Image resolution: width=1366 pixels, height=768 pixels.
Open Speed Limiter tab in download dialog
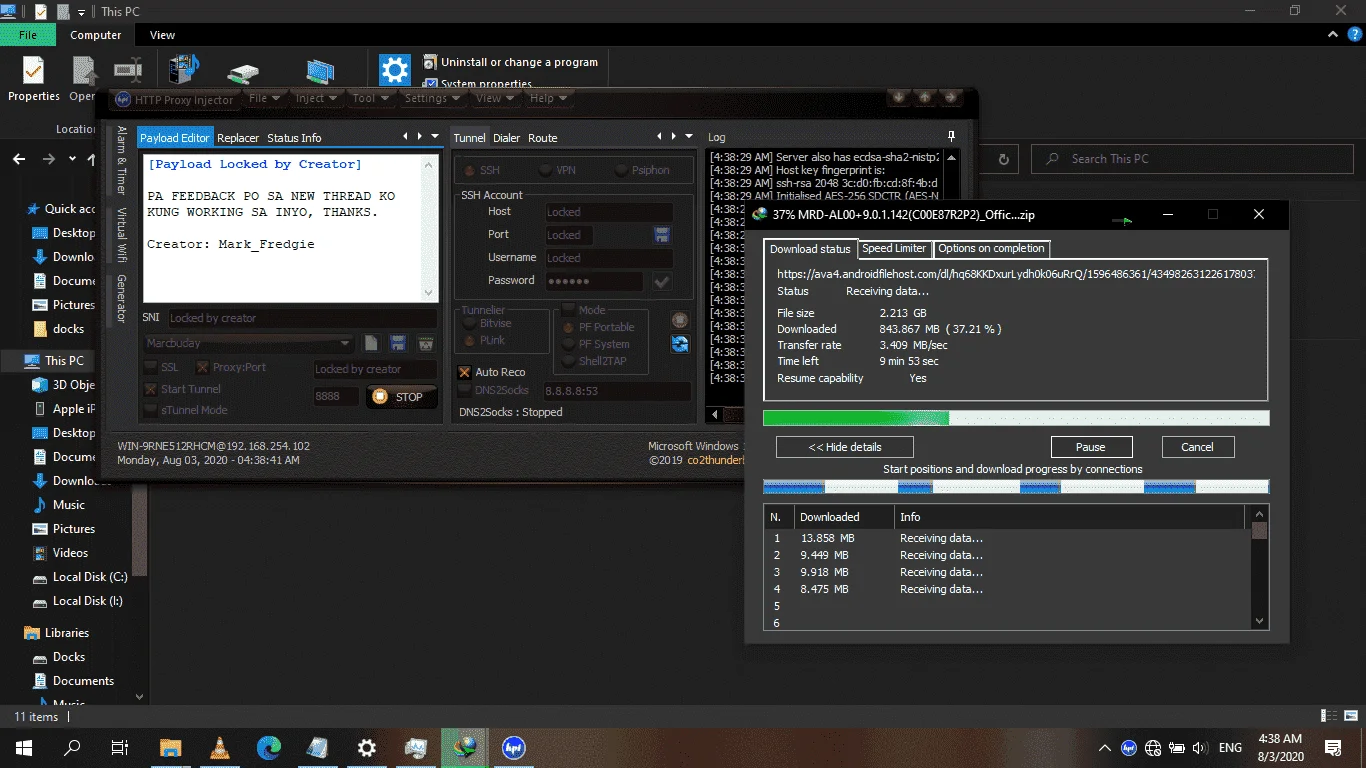point(894,248)
